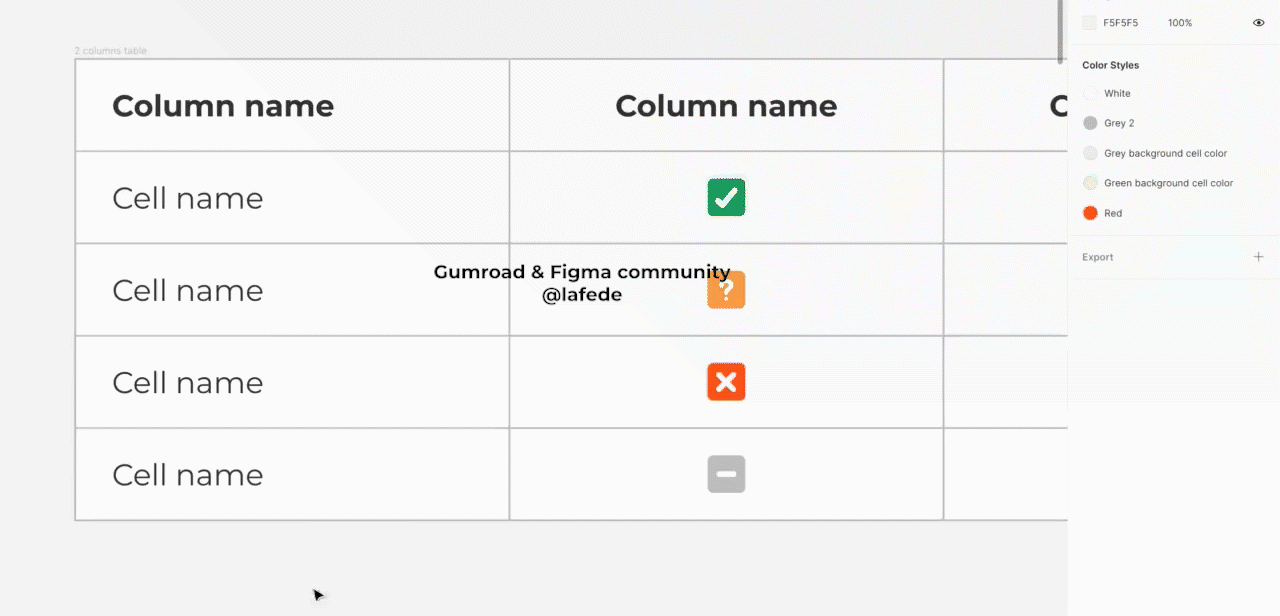Click the orange question mark icon
This screenshot has height=616, width=1280.
point(726,290)
